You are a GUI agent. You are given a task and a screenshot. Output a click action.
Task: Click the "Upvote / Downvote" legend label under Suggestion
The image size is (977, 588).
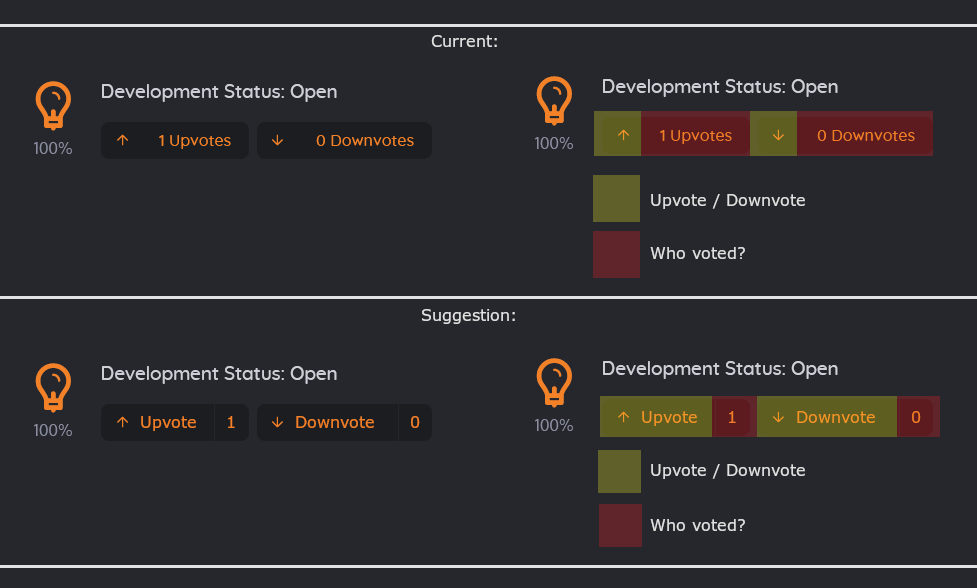[728, 470]
